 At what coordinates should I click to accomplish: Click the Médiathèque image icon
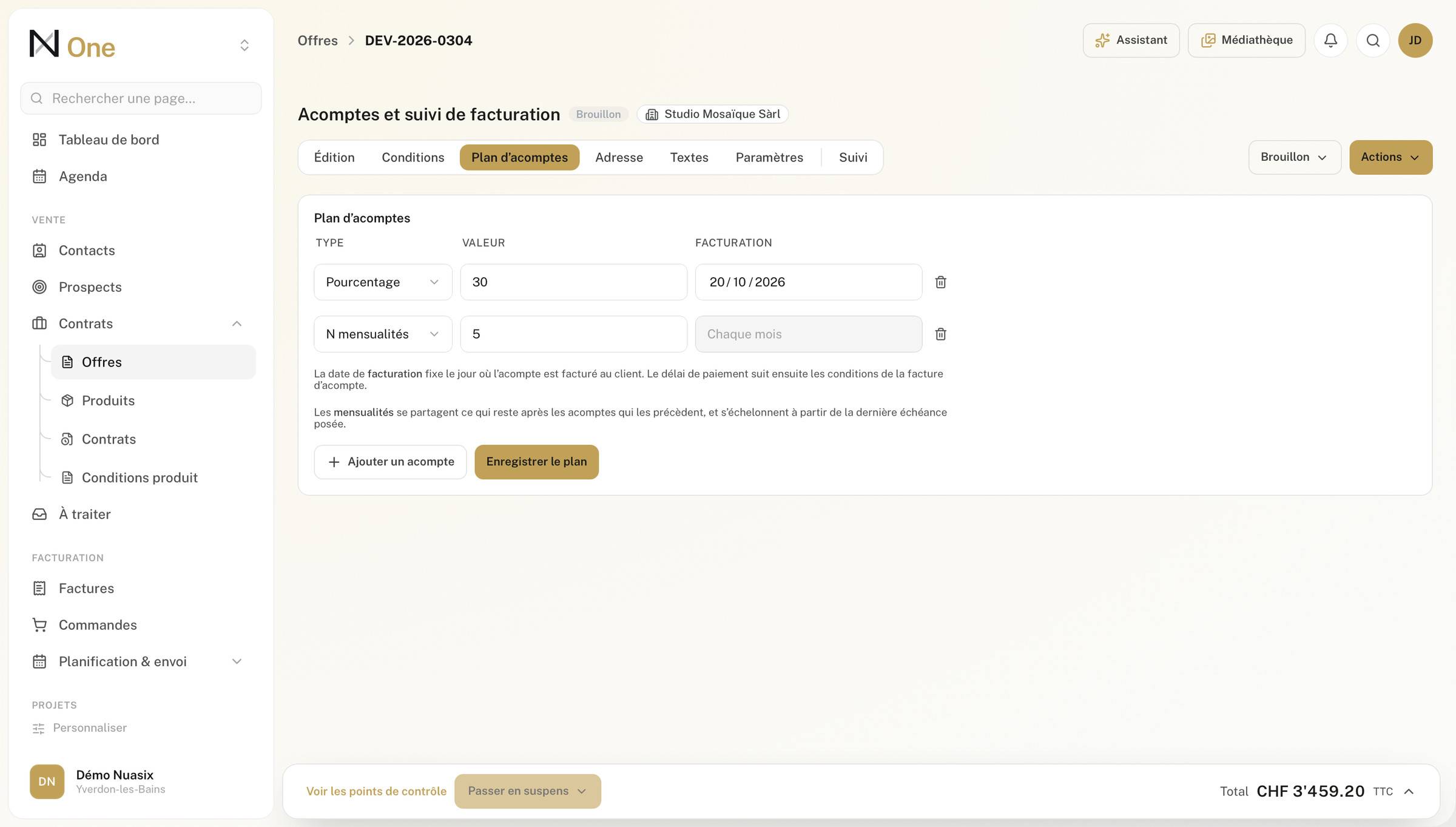click(1208, 40)
